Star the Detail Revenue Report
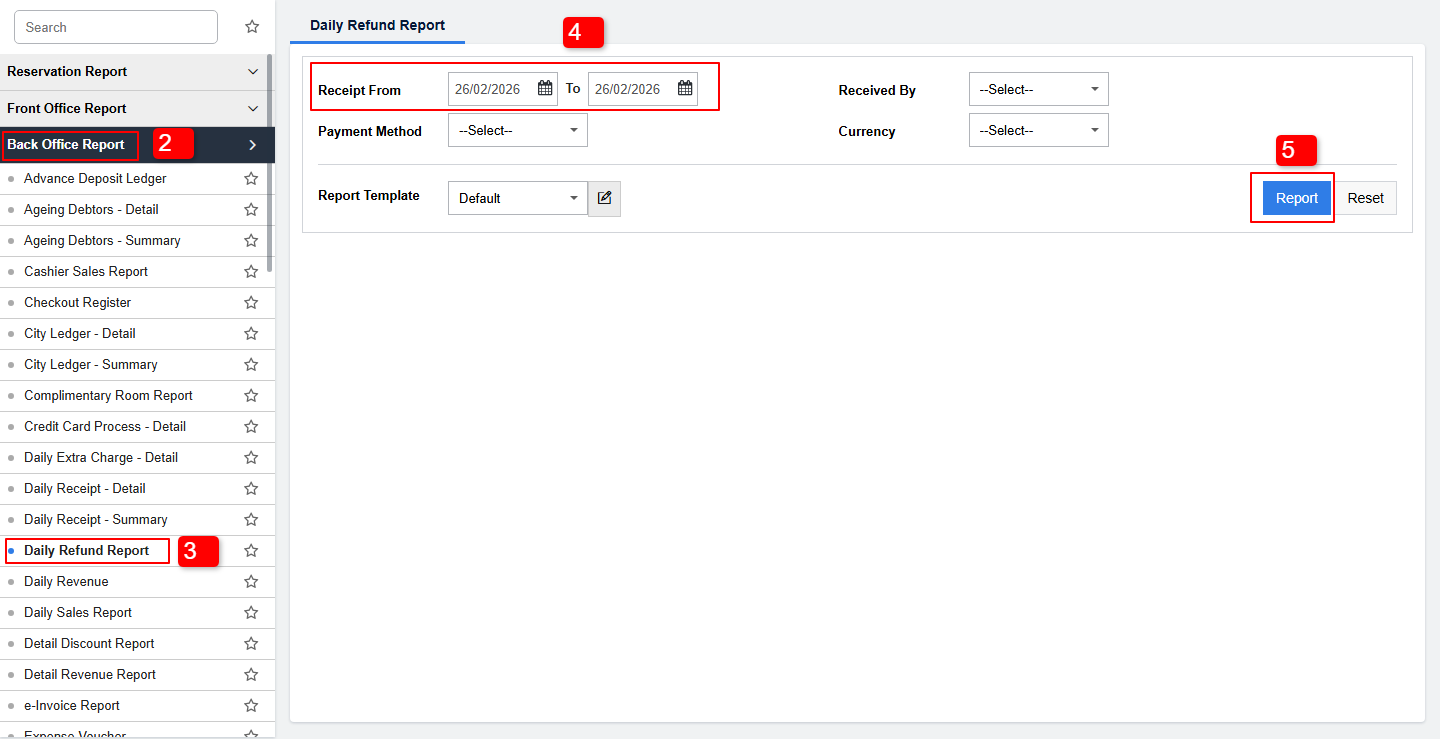Screen dimensions: 1440x739 coord(251,675)
